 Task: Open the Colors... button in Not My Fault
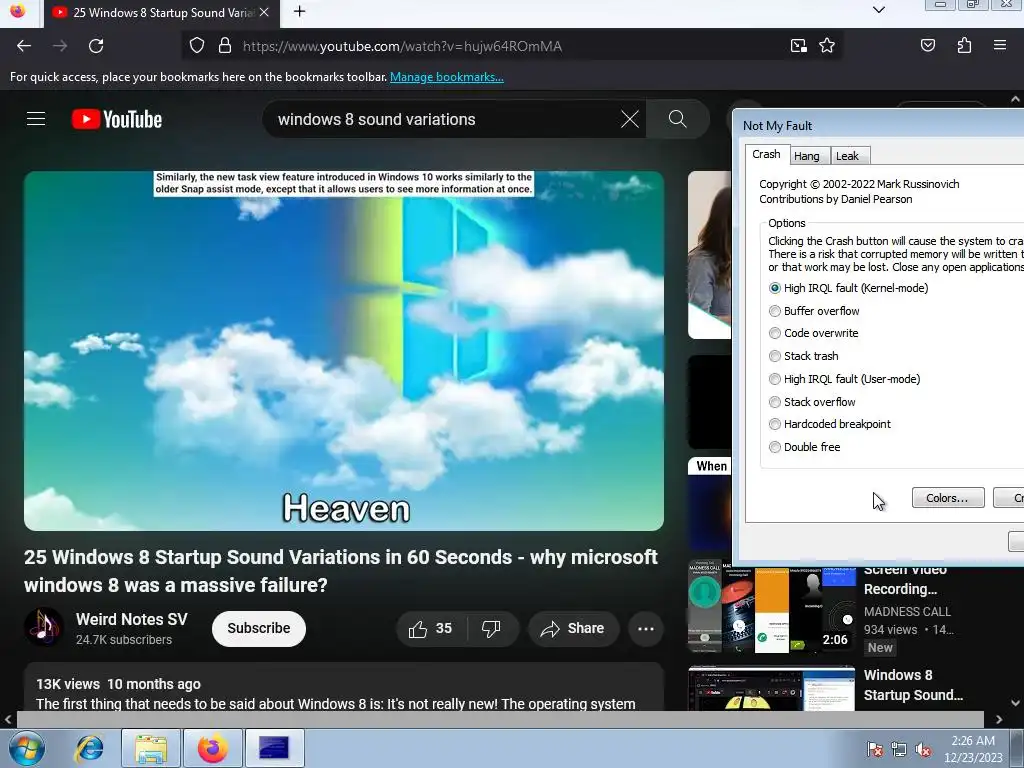point(948,498)
